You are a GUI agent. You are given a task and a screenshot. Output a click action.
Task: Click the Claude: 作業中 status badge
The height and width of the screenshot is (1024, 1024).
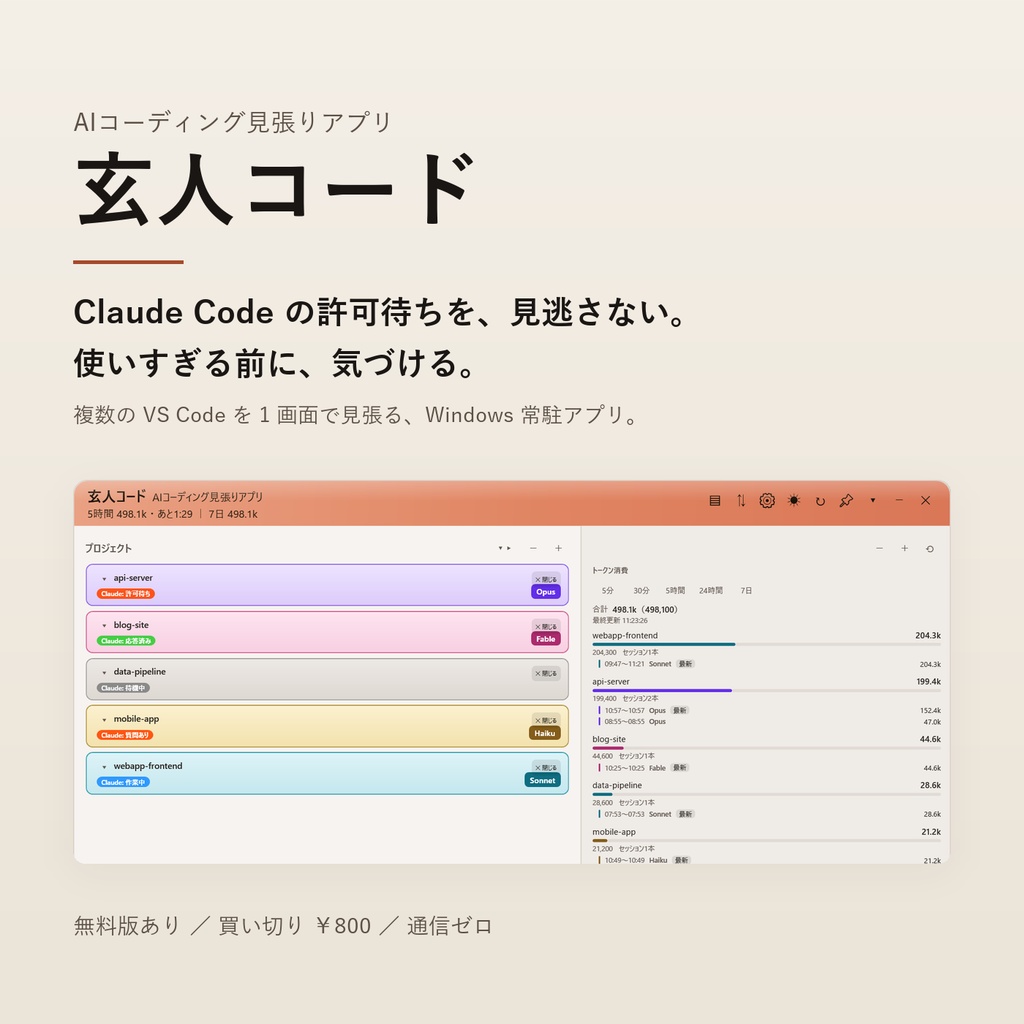(x=123, y=782)
